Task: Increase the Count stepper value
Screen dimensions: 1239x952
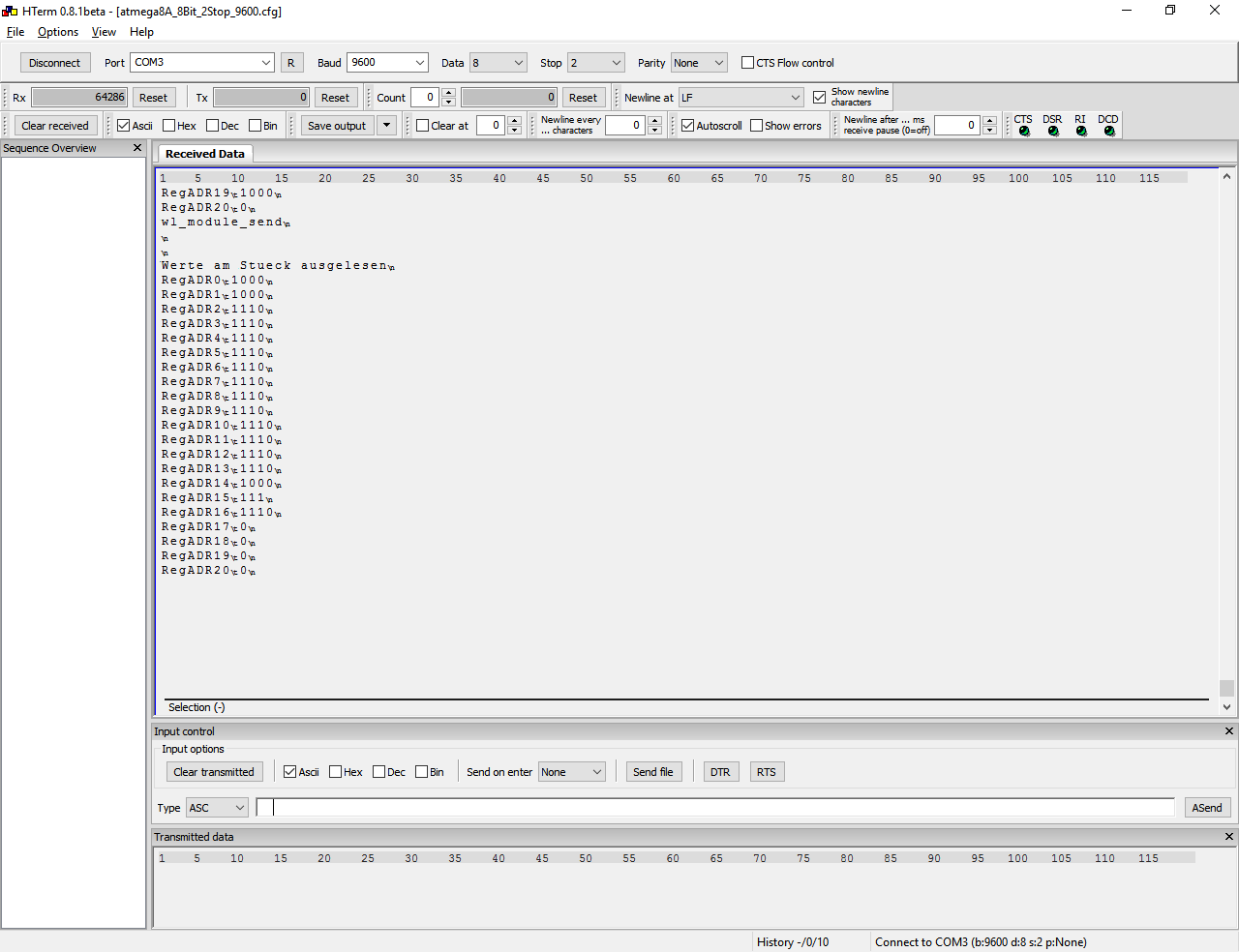Action: pos(448,93)
